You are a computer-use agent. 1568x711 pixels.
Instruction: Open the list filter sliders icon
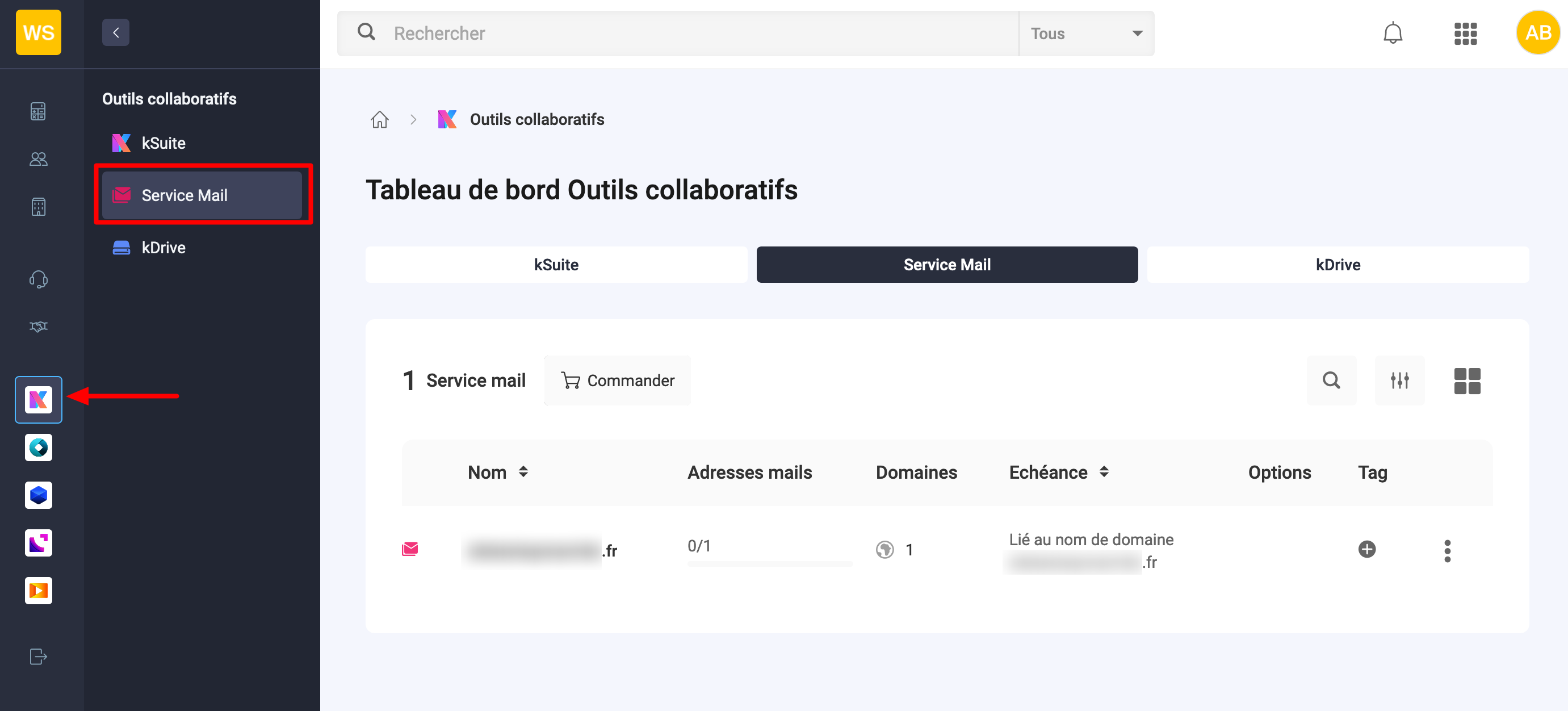(x=1399, y=381)
